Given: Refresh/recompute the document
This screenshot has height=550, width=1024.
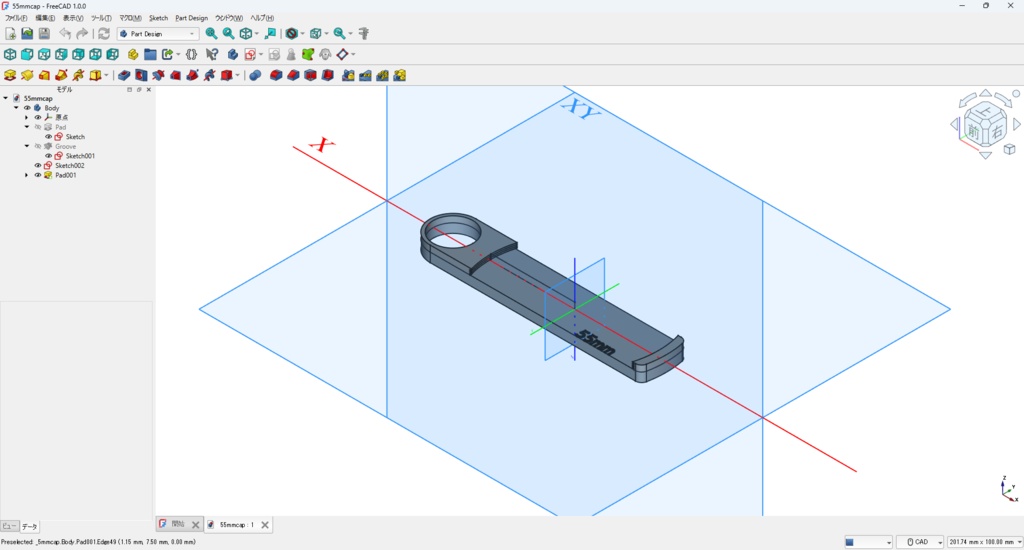Looking at the screenshot, I should tap(104, 33).
